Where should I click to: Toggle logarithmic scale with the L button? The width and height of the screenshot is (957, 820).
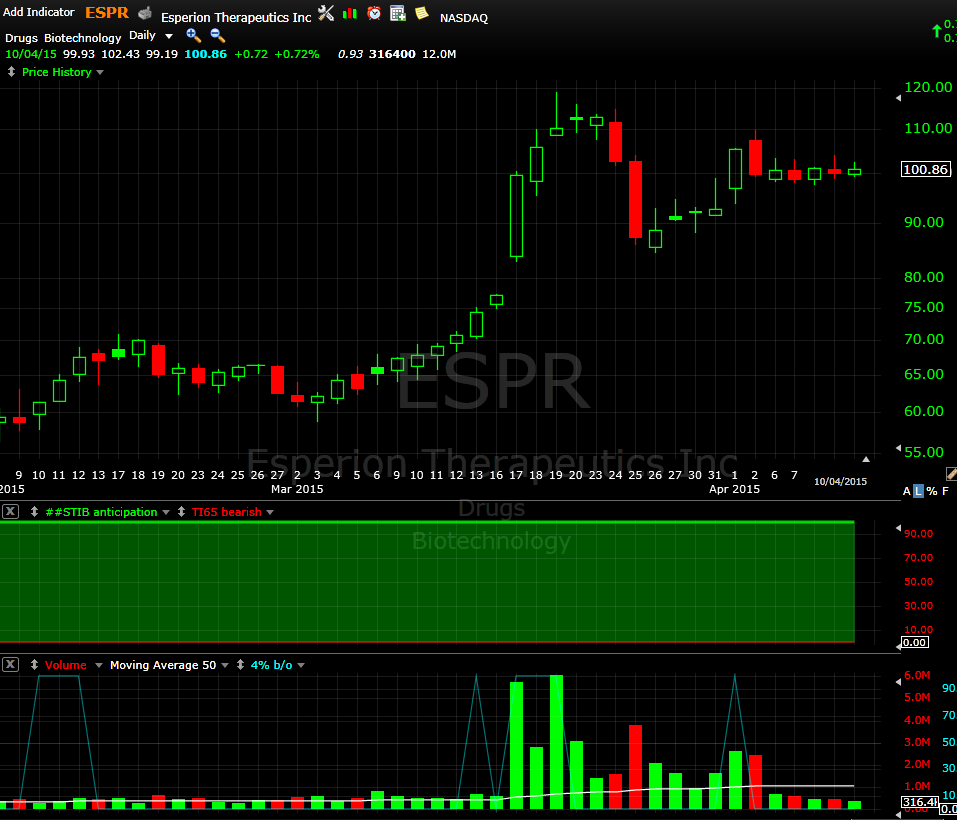click(918, 491)
